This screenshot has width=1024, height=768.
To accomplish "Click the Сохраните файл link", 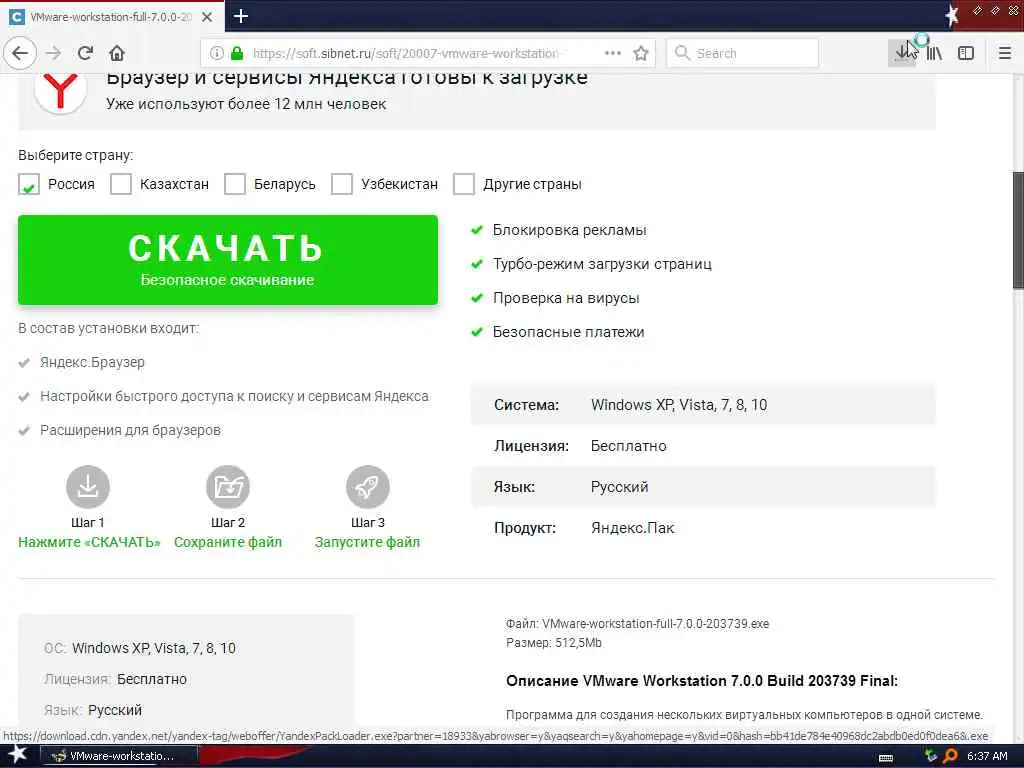I will tap(228, 542).
